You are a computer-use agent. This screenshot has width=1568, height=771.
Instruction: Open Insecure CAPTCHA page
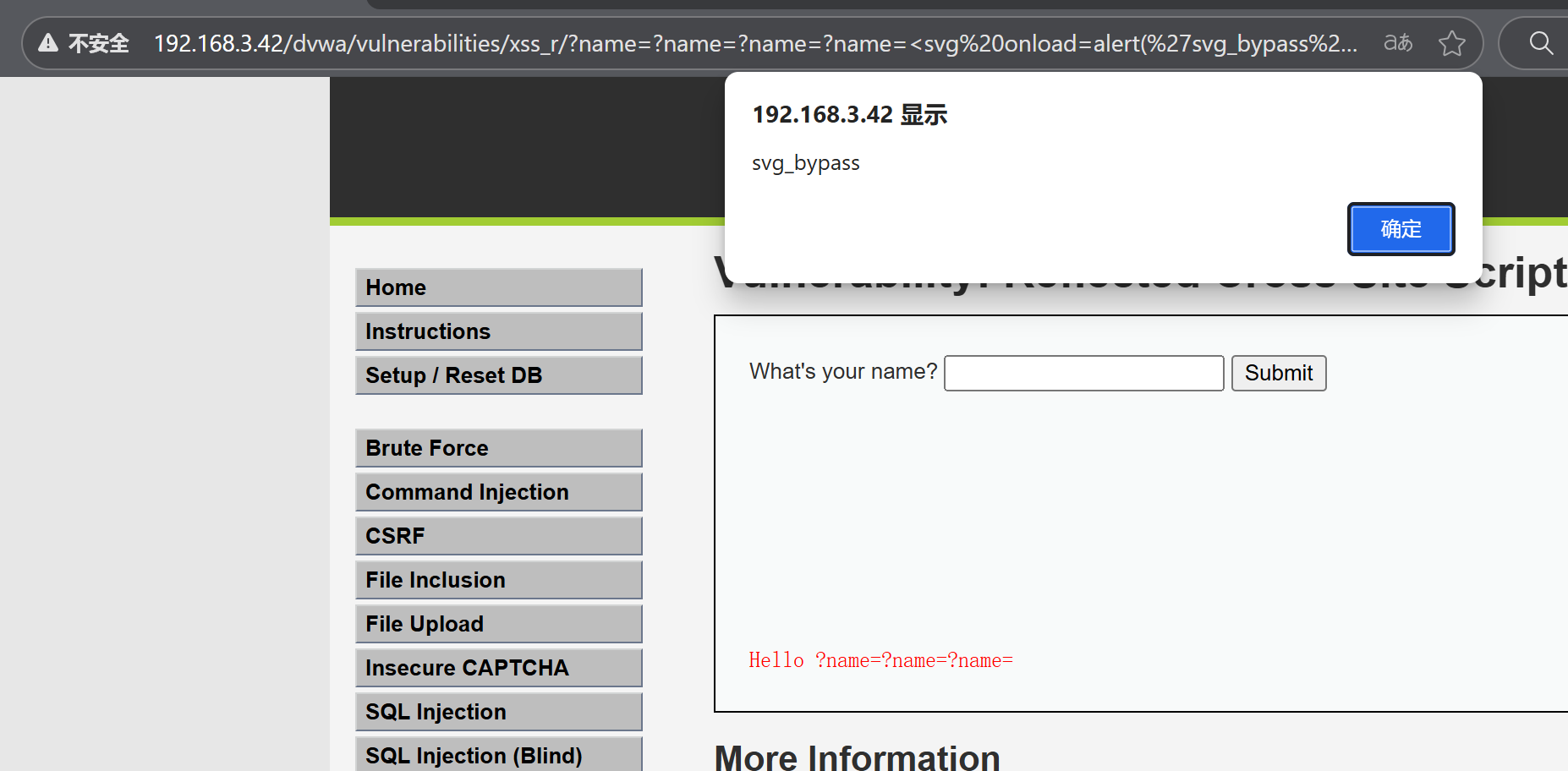pos(499,668)
